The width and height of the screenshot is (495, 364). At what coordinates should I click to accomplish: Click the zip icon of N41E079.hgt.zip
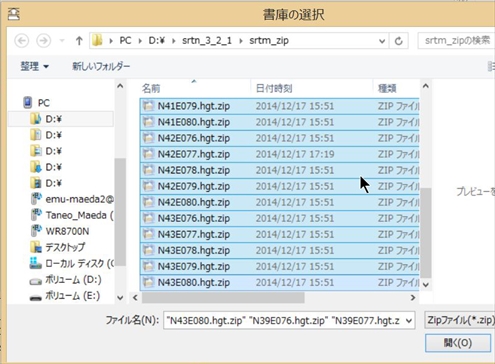[x=148, y=106]
